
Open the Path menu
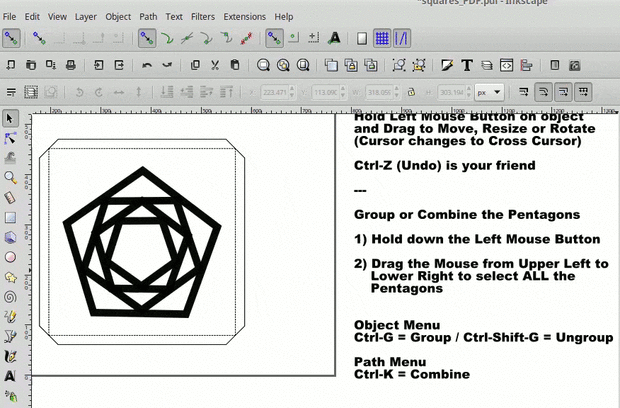pos(148,17)
